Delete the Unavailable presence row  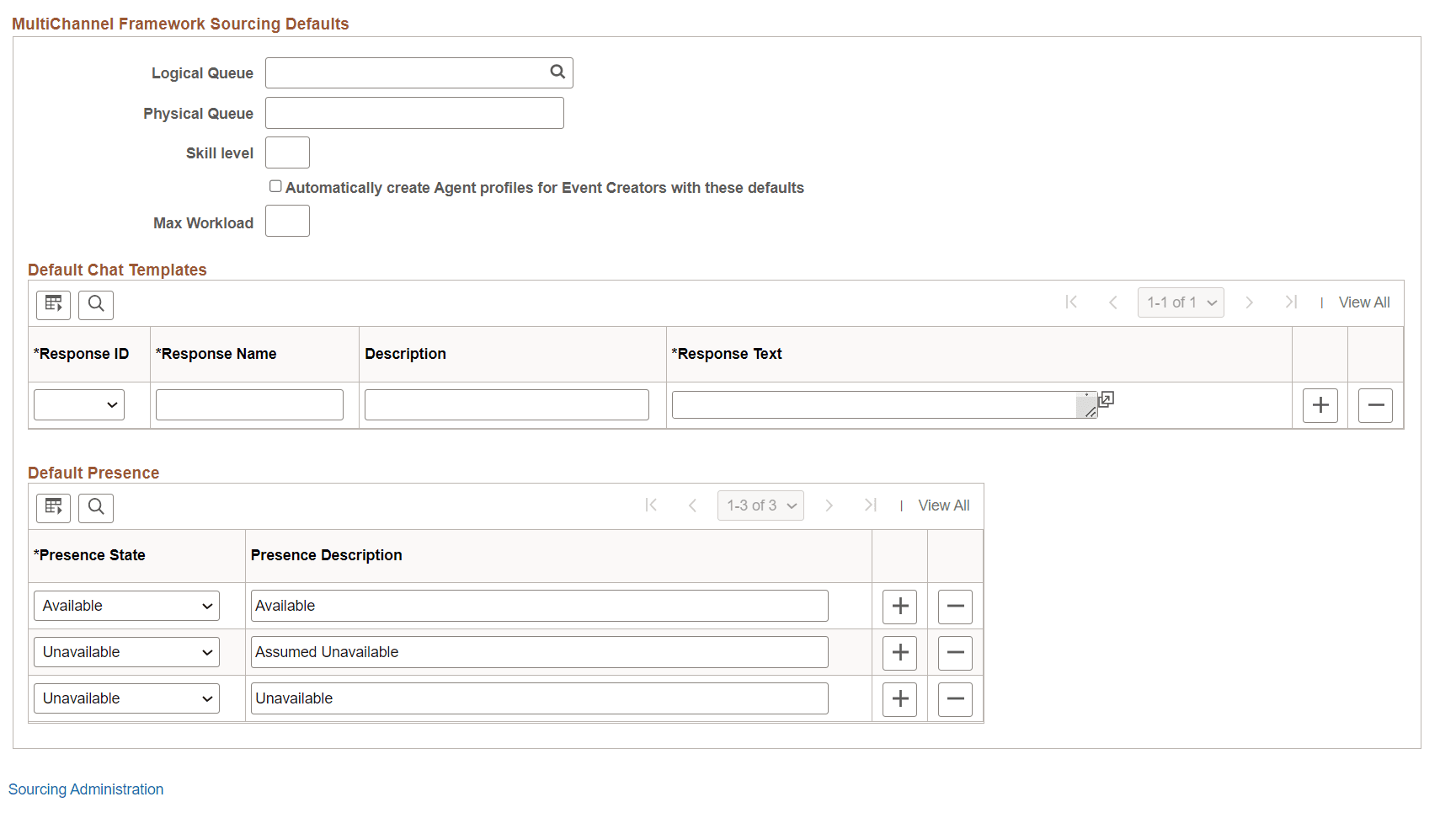coord(955,698)
